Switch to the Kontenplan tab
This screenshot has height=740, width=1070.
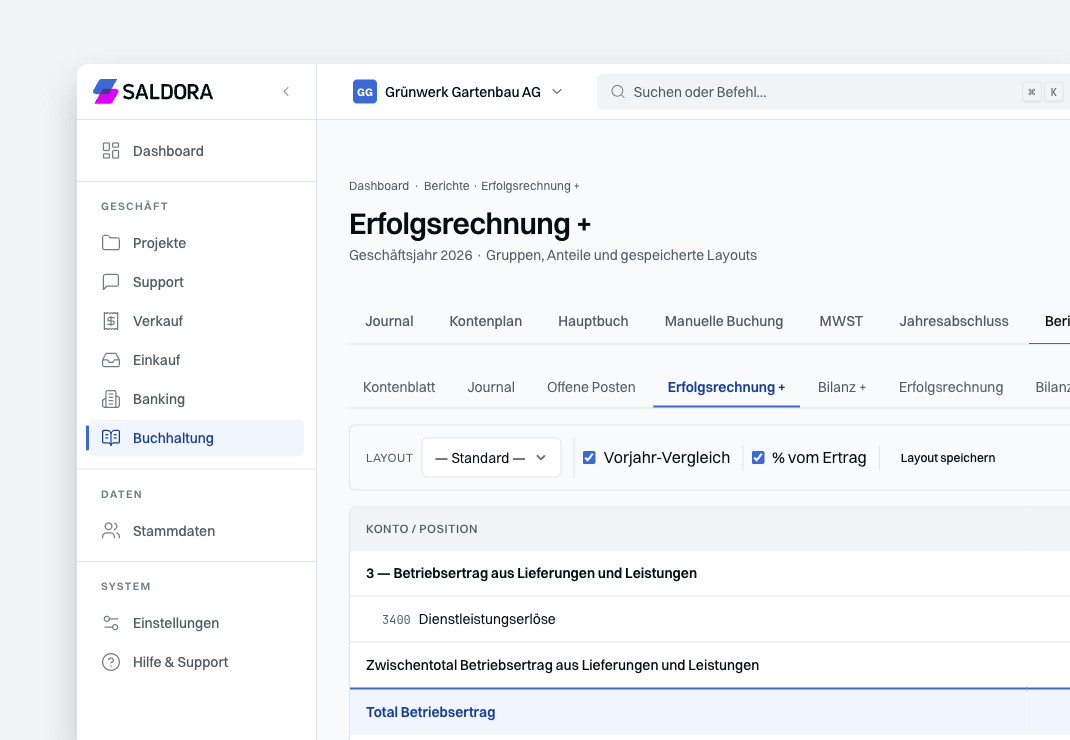(x=485, y=321)
